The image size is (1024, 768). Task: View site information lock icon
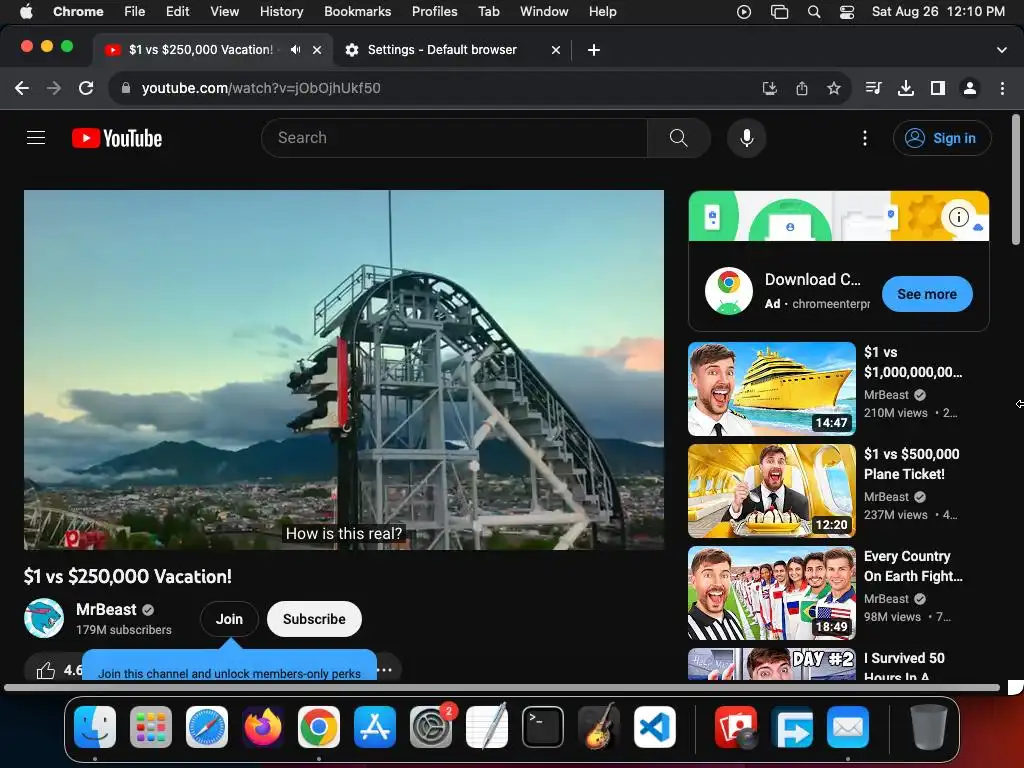[126, 88]
